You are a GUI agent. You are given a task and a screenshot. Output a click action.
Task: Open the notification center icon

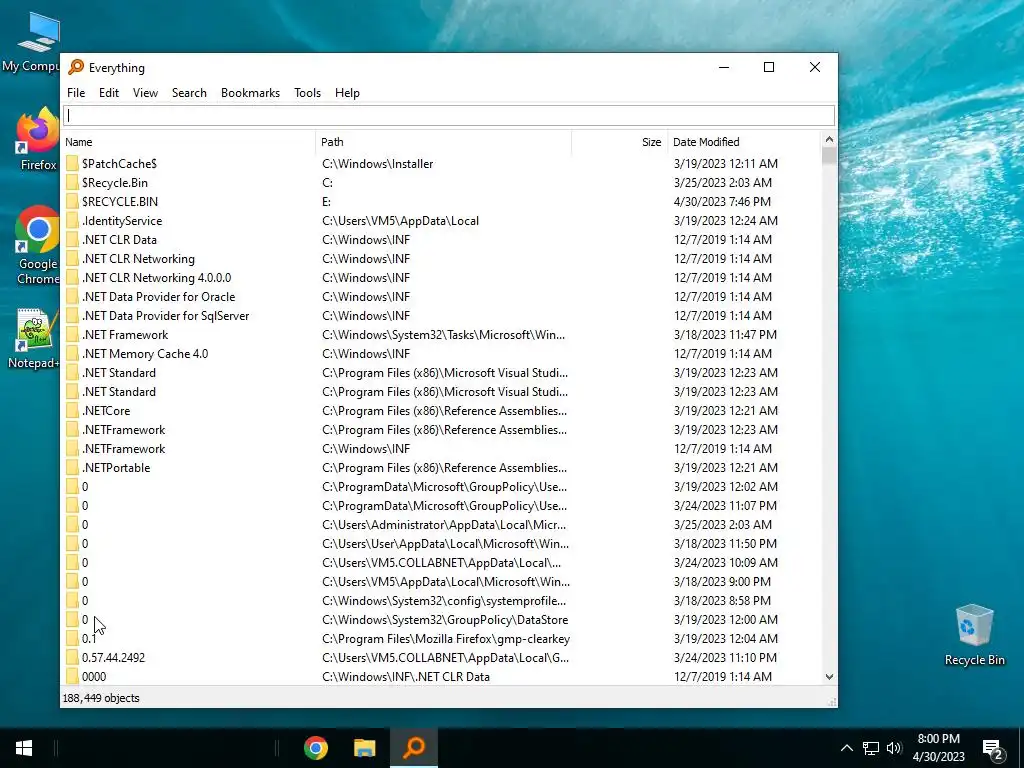pos(993,748)
